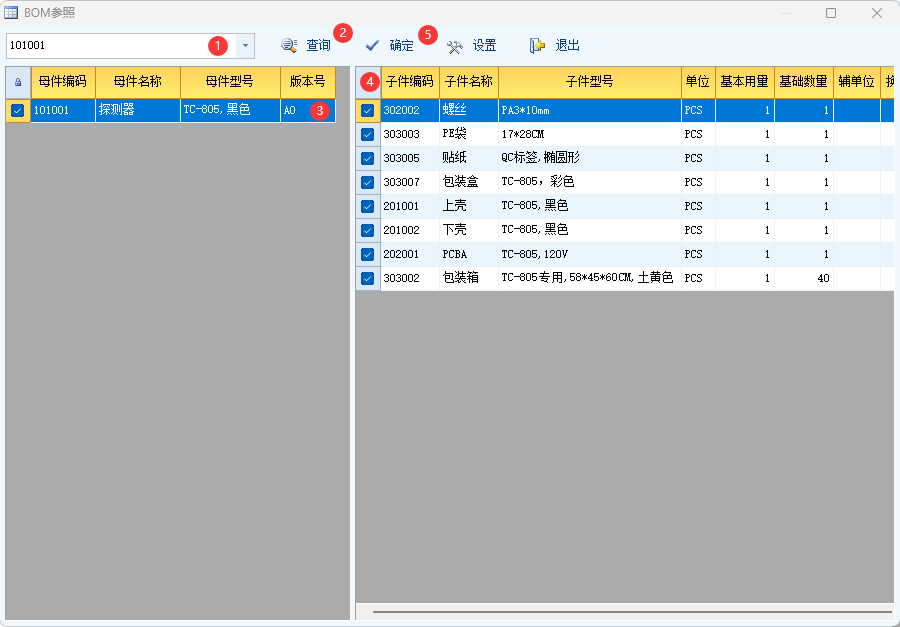This screenshot has height=627, width=900.
Task: Click the 17*28CM model cell
Action: [x=589, y=134]
